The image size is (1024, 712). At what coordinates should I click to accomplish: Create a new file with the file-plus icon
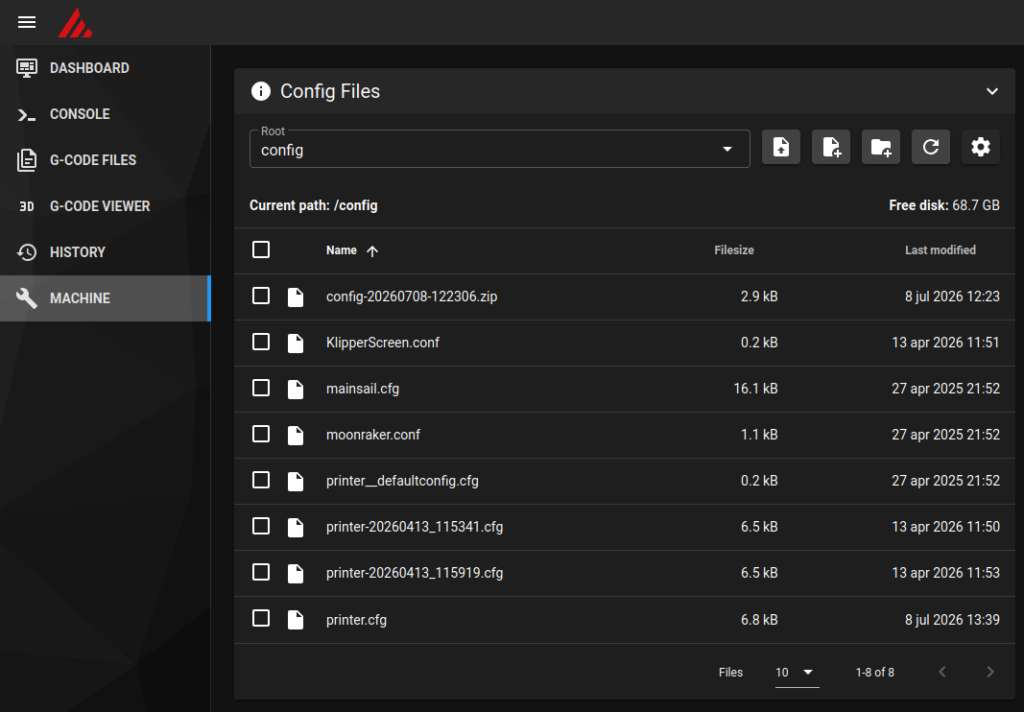pos(831,147)
